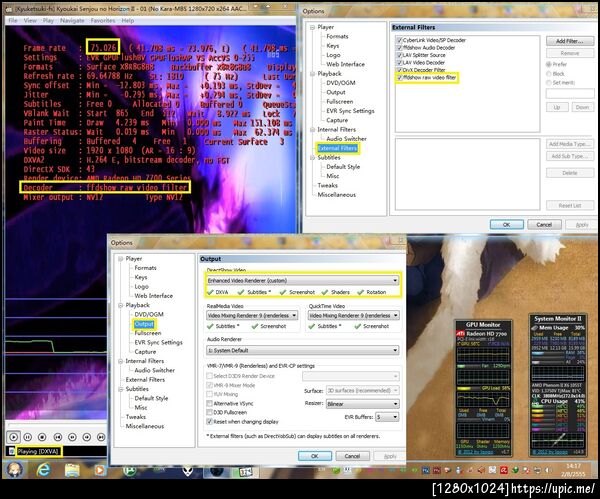The height and width of the screenshot is (499, 600).
Task: Click the Stop button in the player
Action: pos(42,437)
